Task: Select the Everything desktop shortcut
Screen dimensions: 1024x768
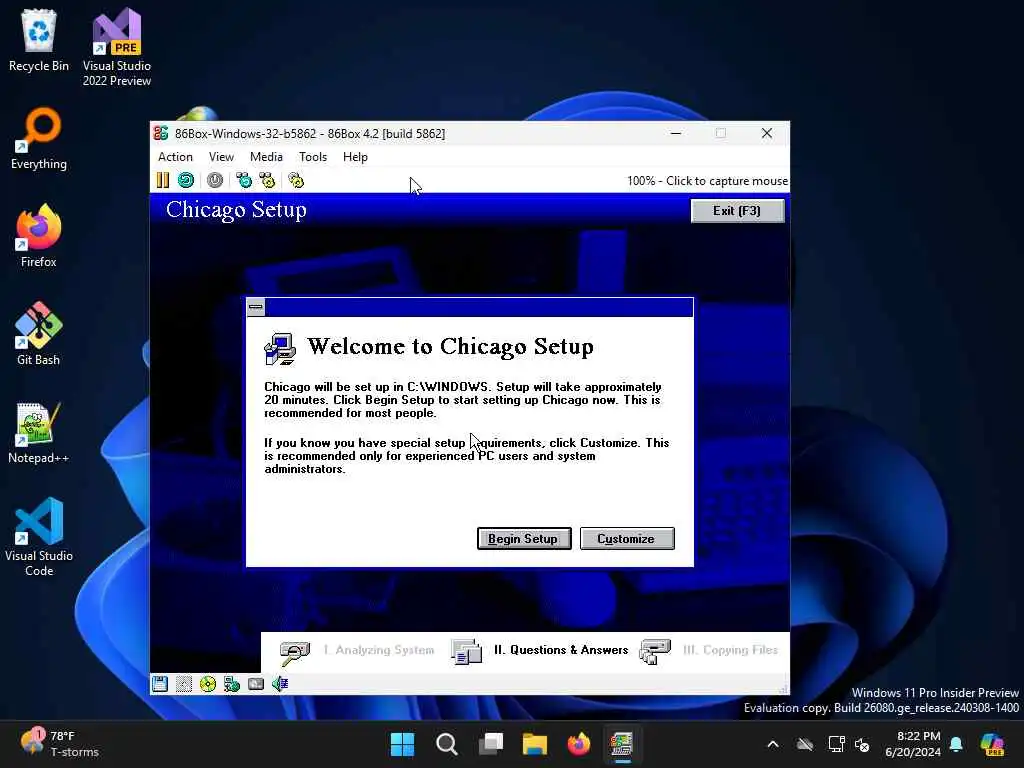Action: [39, 138]
